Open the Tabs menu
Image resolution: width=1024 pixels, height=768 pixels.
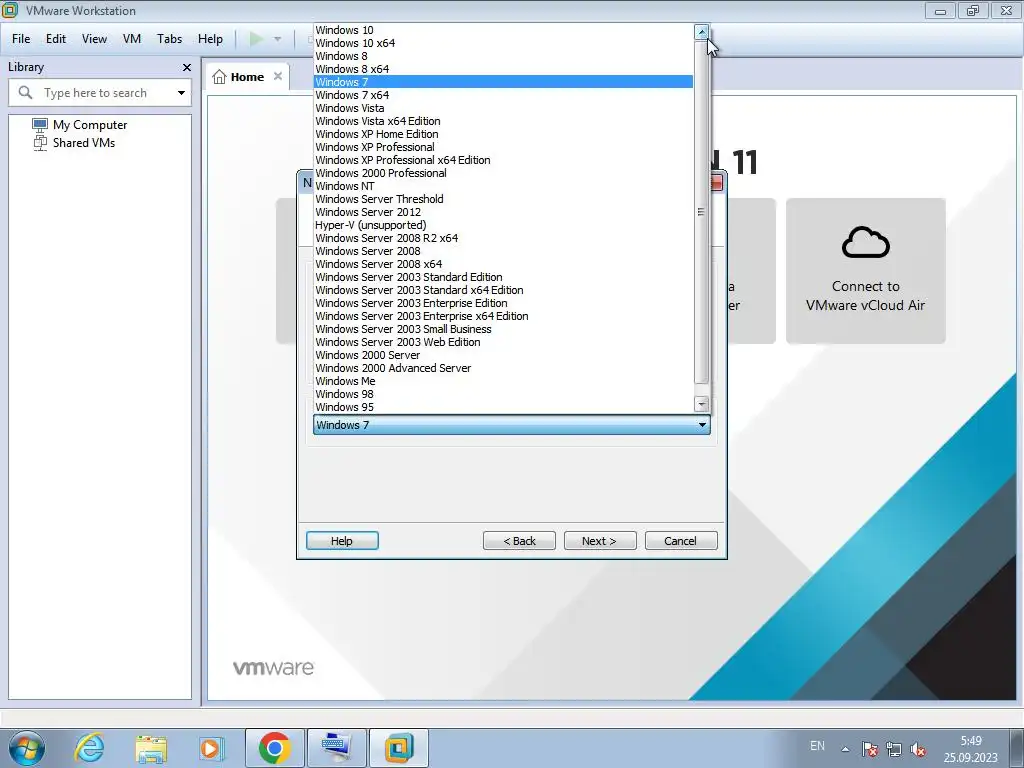[x=169, y=39]
